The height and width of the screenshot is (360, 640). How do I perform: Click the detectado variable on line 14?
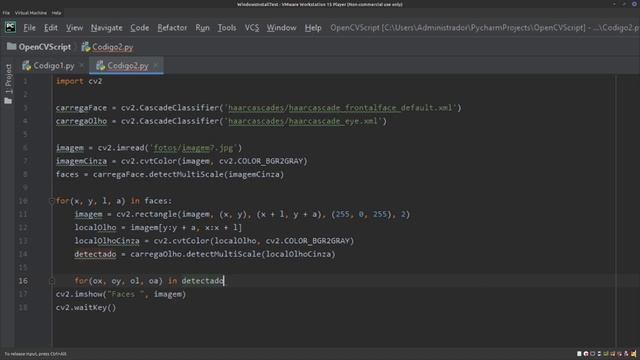point(95,254)
